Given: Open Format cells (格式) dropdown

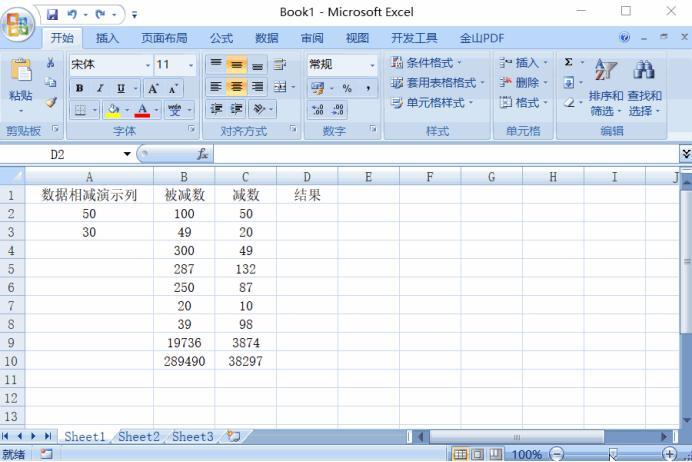Looking at the screenshot, I should pyautogui.click(x=523, y=103).
